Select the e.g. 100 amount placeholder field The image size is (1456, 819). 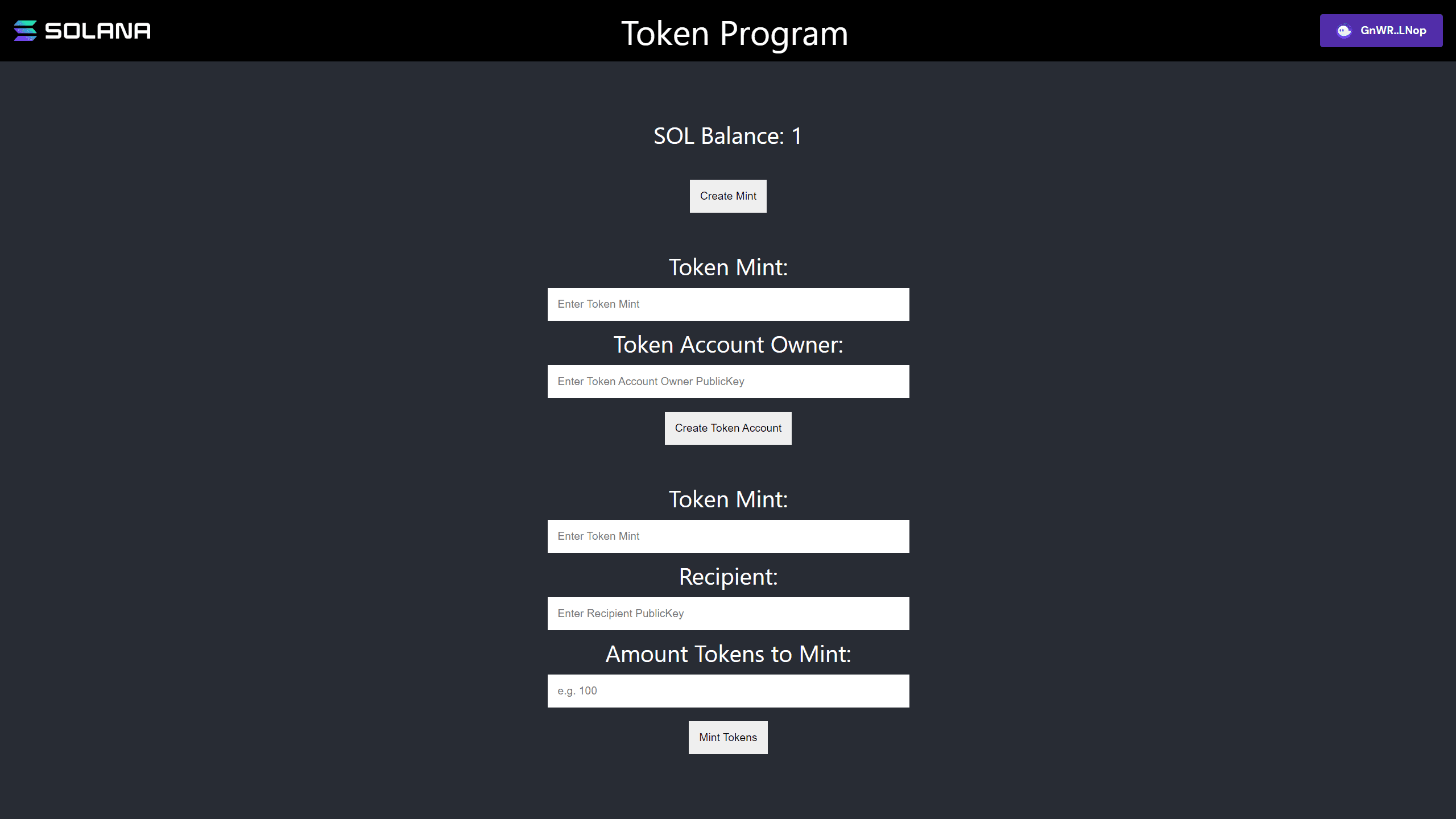tap(728, 690)
